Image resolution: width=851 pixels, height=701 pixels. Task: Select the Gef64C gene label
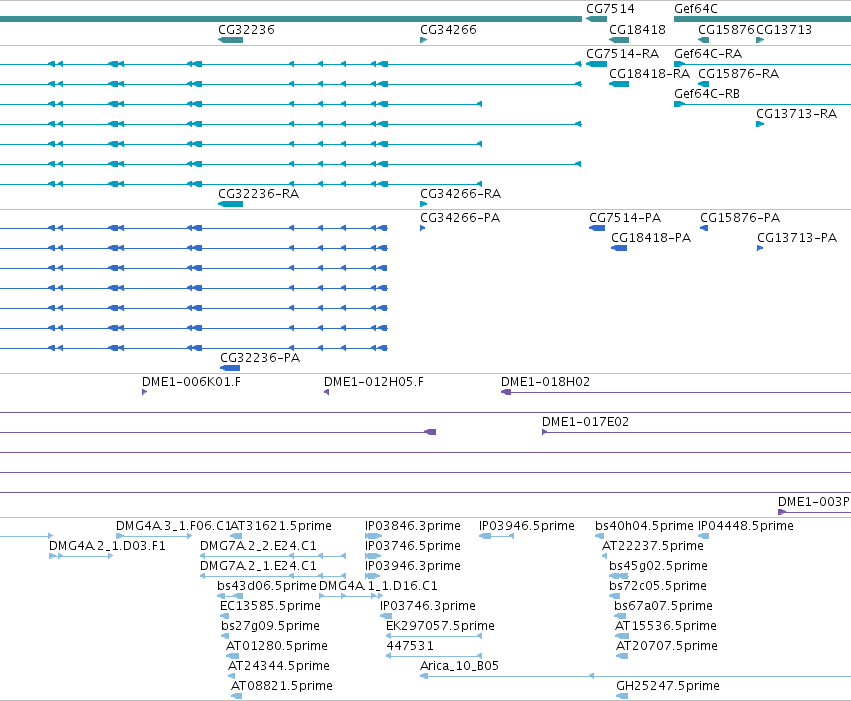tap(695, 9)
